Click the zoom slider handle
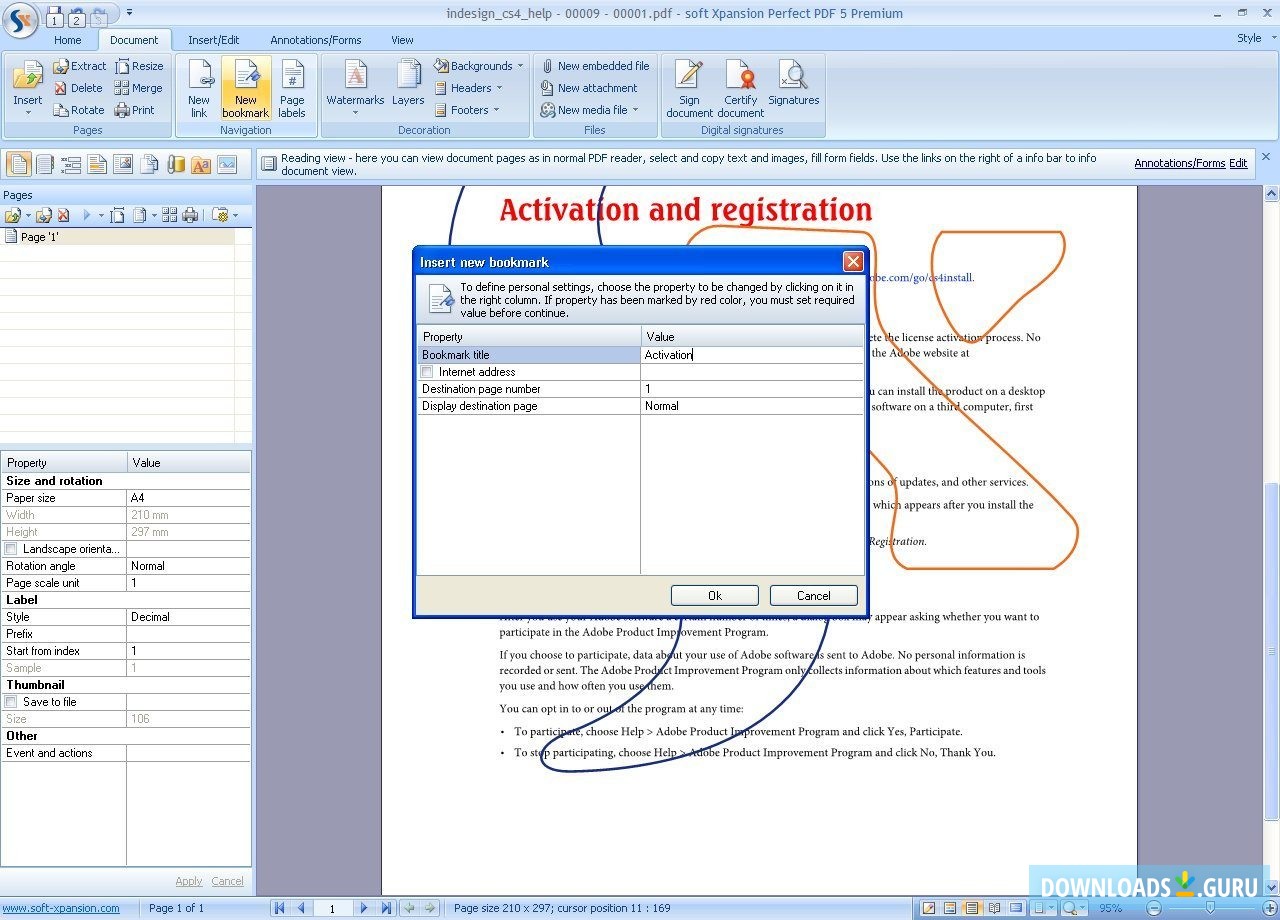 pyautogui.click(x=1211, y=908)
